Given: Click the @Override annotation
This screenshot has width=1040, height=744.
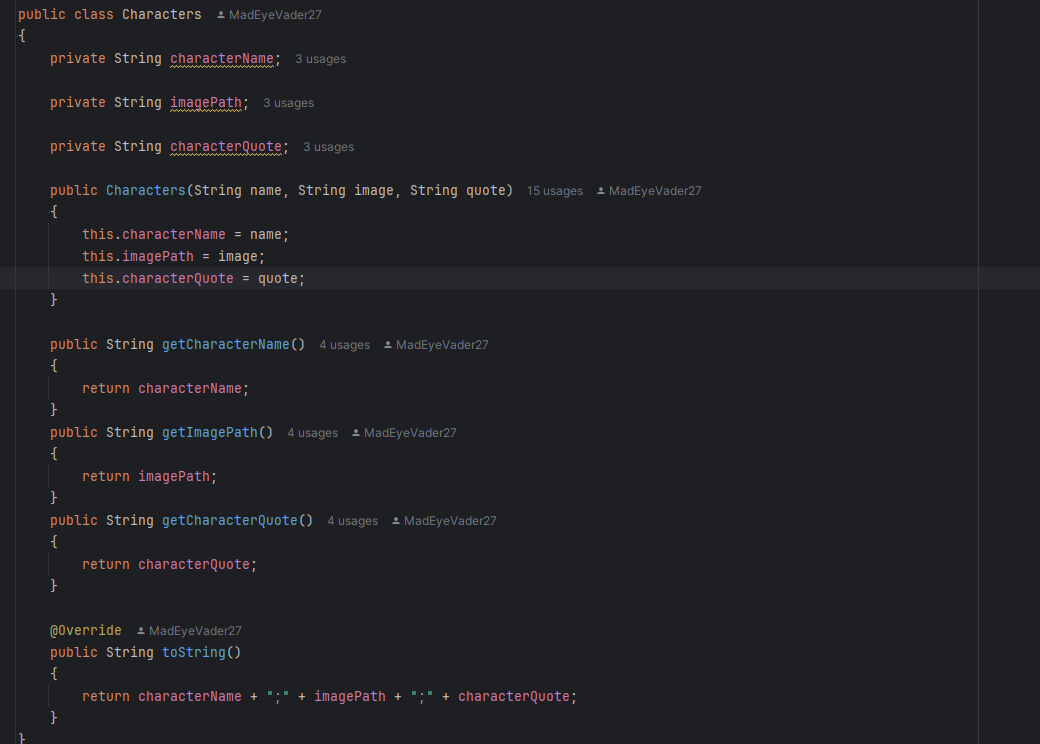Looking at the screenshot, I should tap(86, 630).
